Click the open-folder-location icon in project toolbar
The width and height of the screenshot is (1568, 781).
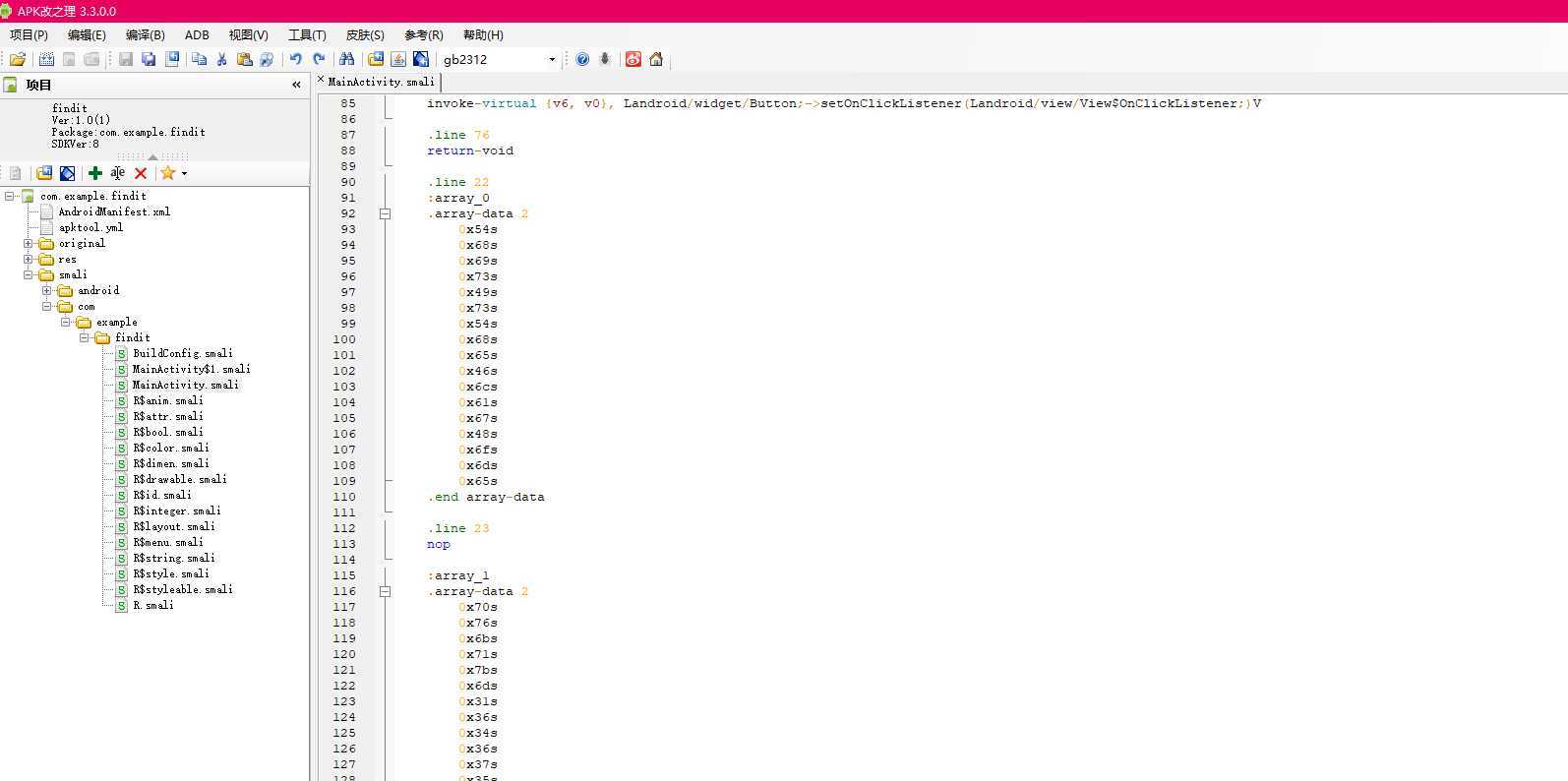click(x=44, y=173)
